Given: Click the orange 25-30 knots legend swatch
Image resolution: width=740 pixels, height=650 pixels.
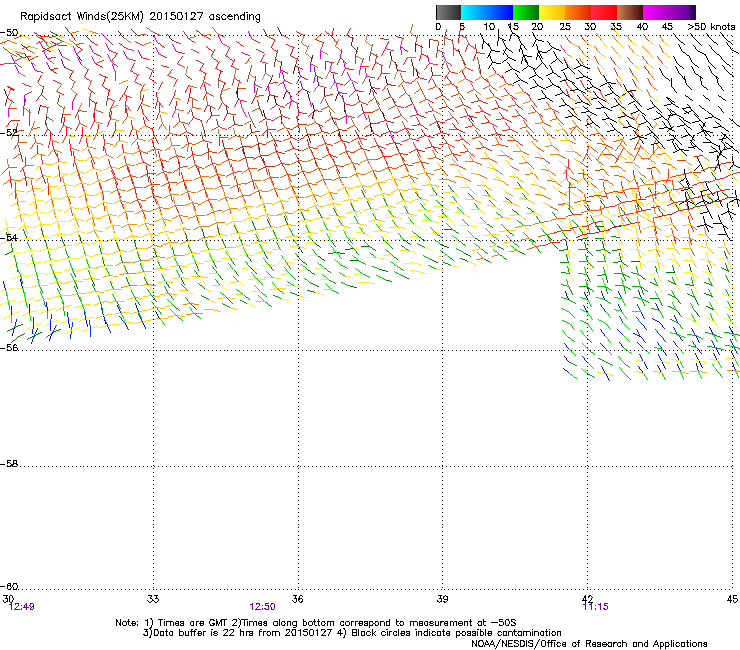Looking at the screenshot, I should (x=578, y=12).
